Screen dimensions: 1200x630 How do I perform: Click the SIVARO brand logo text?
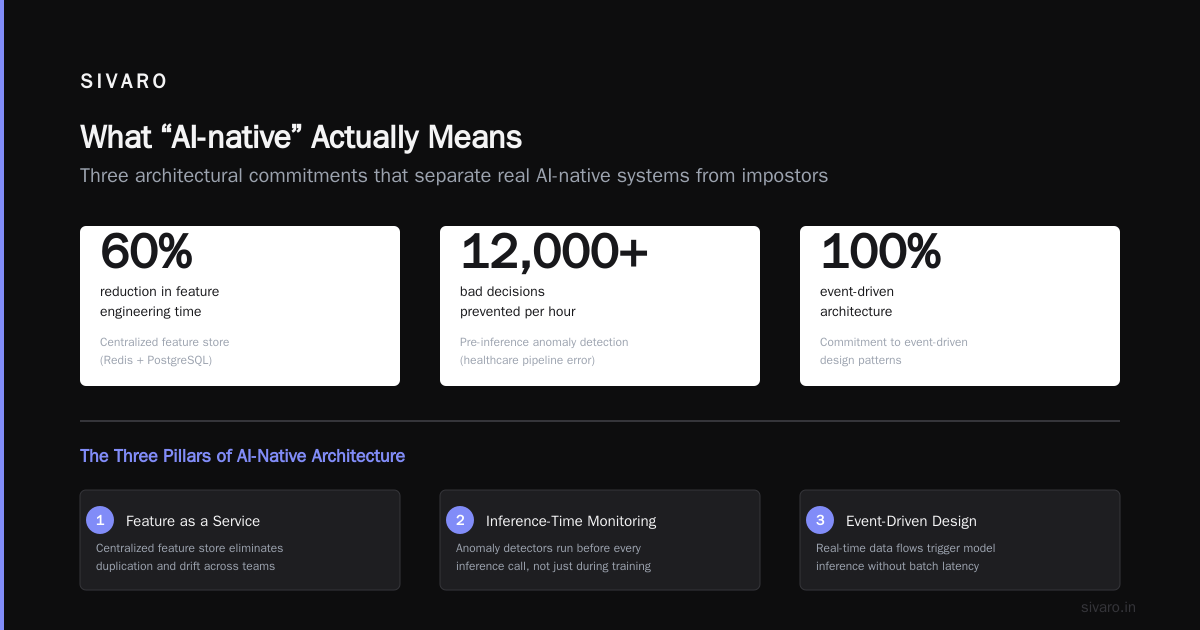[124, 82]
